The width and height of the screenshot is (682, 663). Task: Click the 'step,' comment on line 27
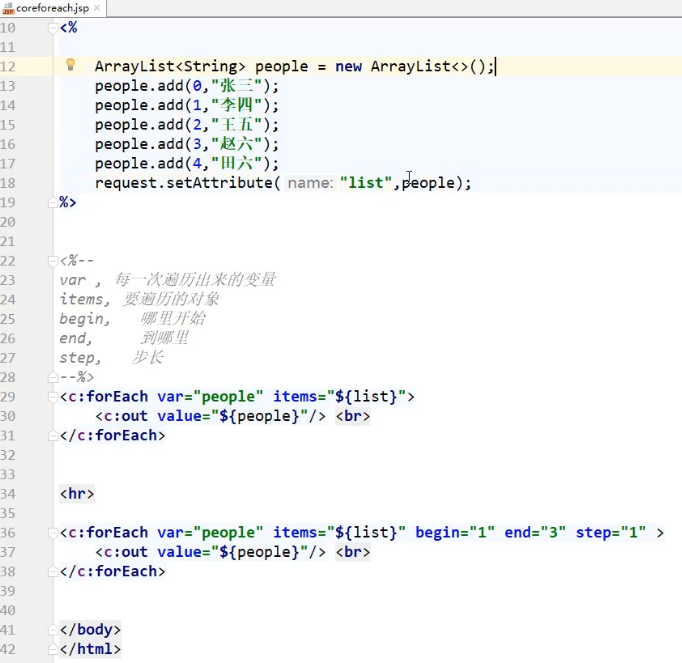[x=80, y=358]
